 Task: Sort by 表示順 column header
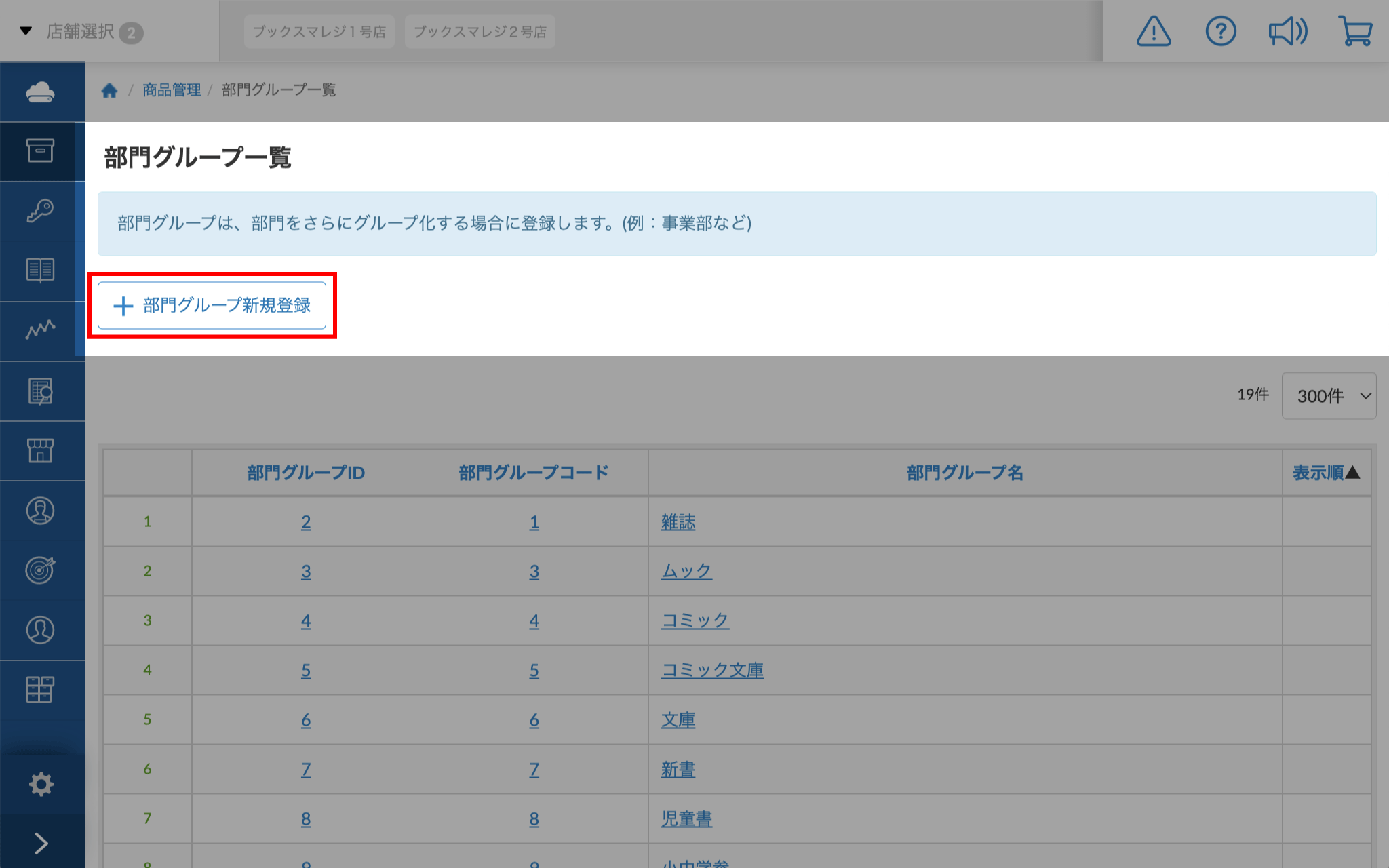point(1326,473)
